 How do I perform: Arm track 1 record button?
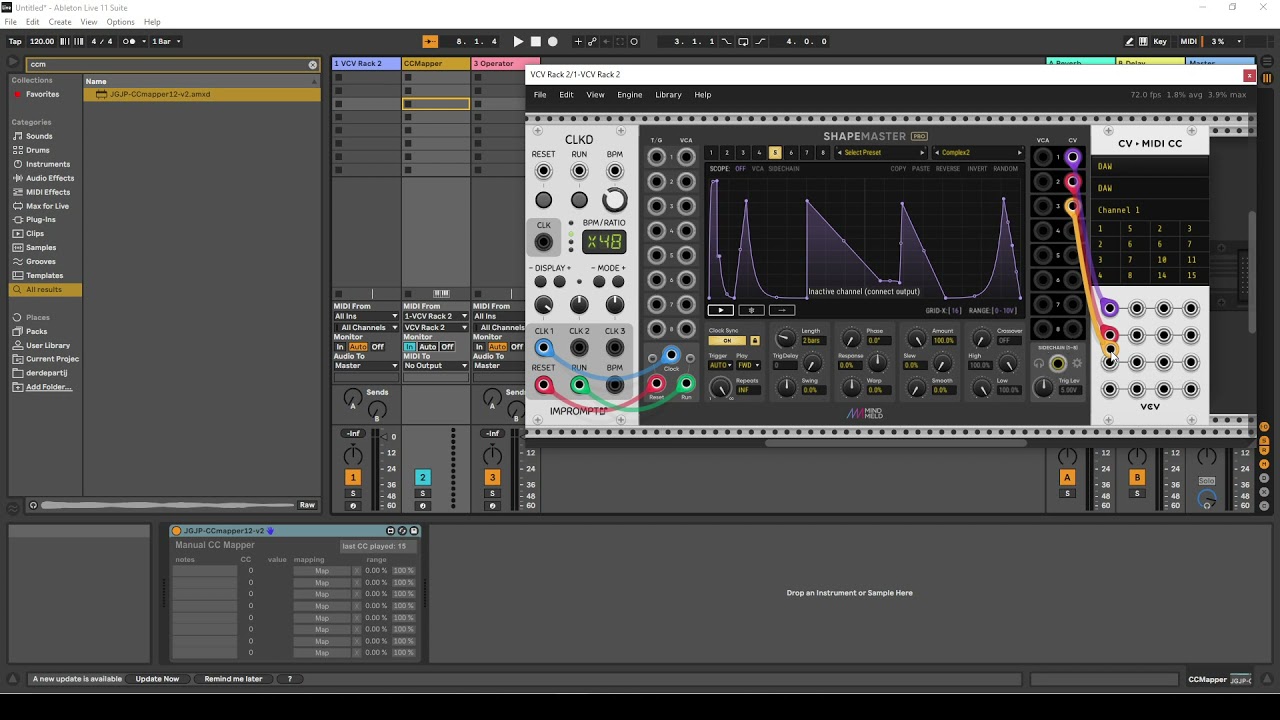click(353, 506)
